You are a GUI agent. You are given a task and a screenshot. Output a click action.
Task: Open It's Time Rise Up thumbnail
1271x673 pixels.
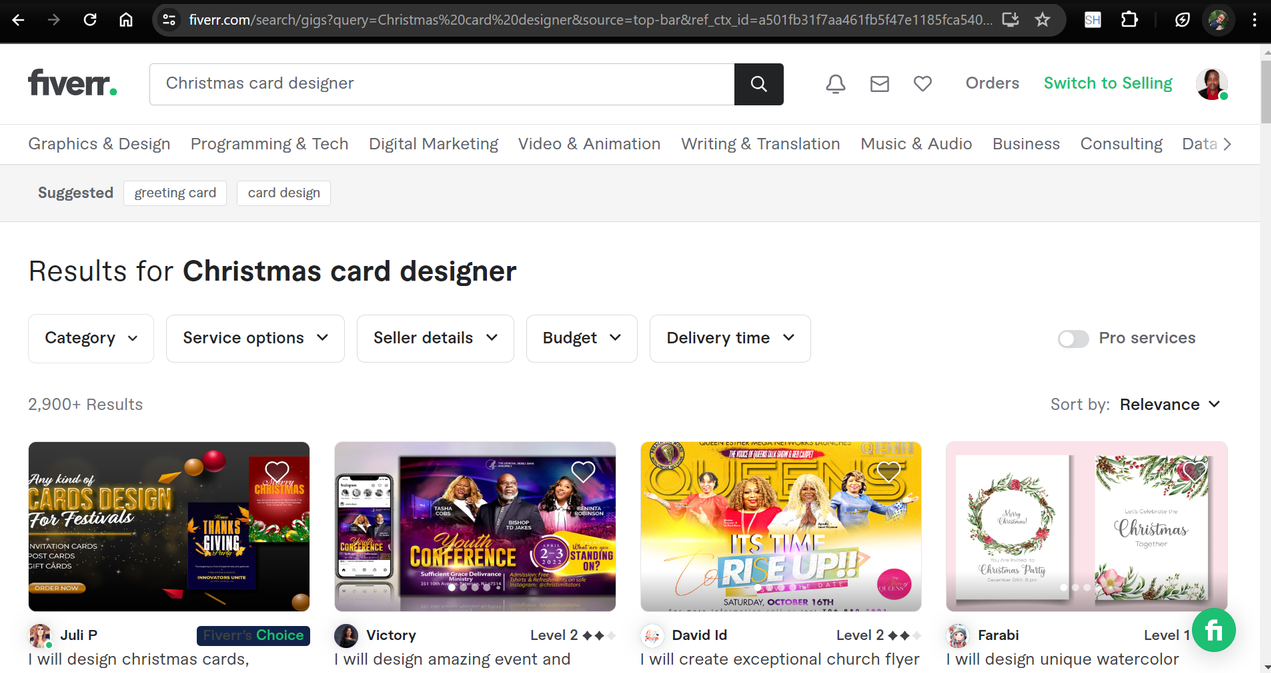781,527
